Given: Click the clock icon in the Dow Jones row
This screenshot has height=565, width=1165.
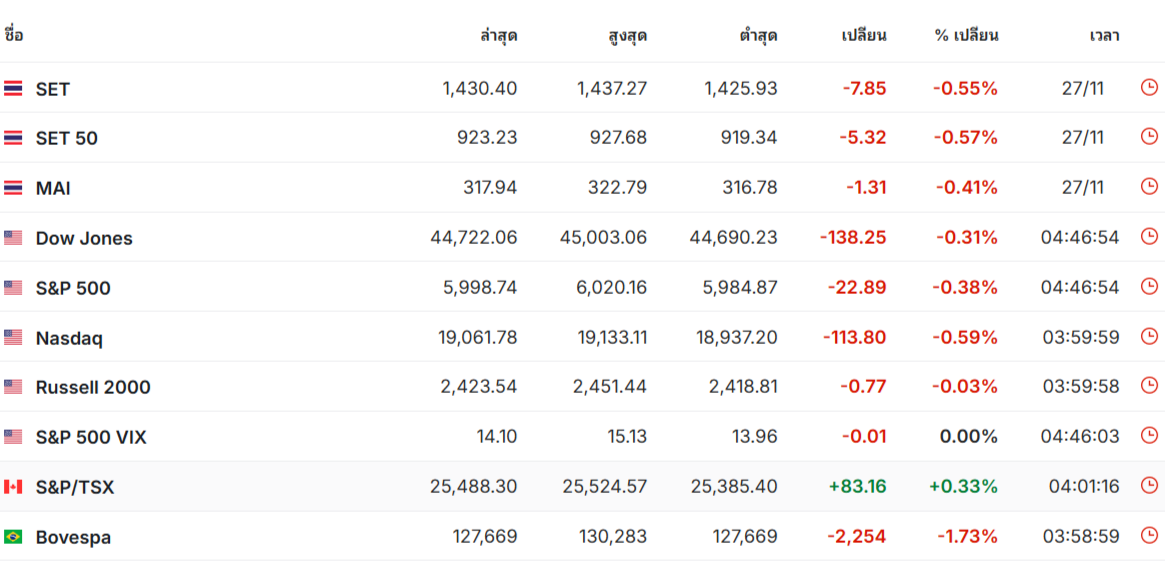Looking at the screenshot, I should 1149,237.
